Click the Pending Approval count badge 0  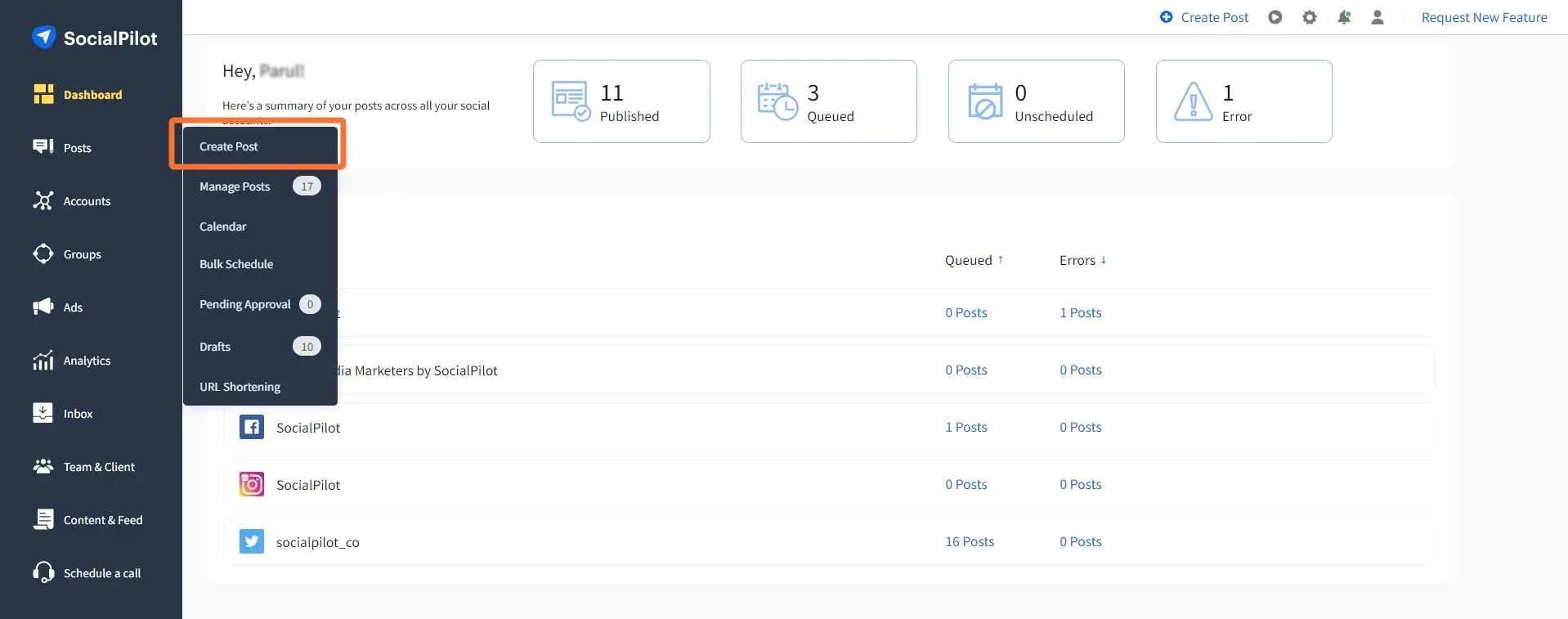310,304
